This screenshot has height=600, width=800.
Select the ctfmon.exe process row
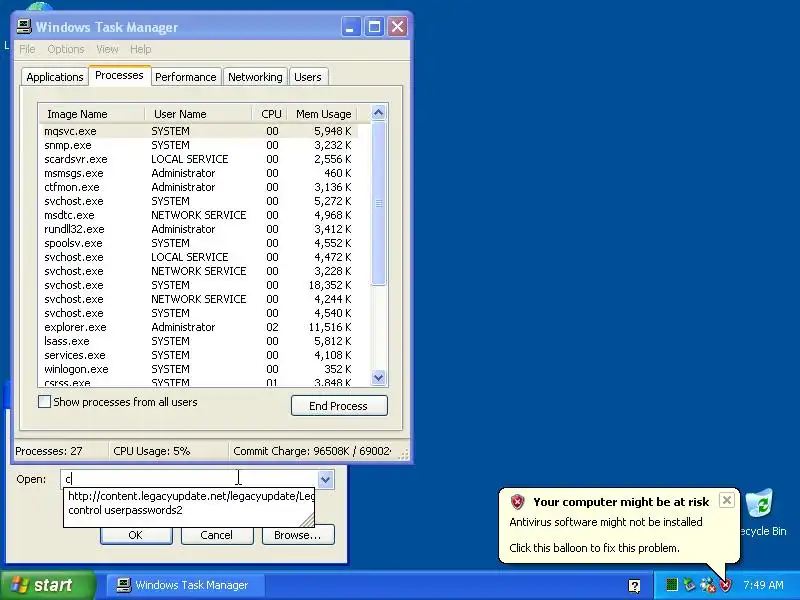pos(198,187)
